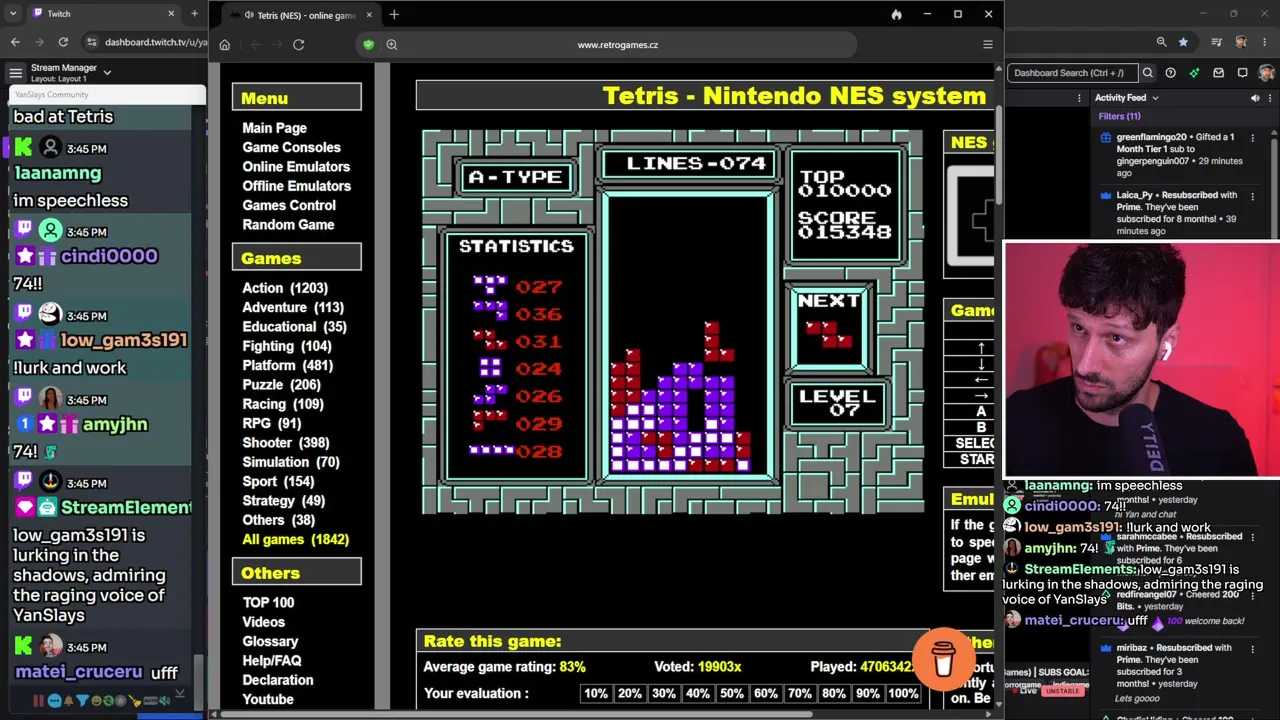Open the green sparkle icon in Twitch header
Image resolution: width=1280 pixels, height=720 pixels.
click(x=1194, y=72)
